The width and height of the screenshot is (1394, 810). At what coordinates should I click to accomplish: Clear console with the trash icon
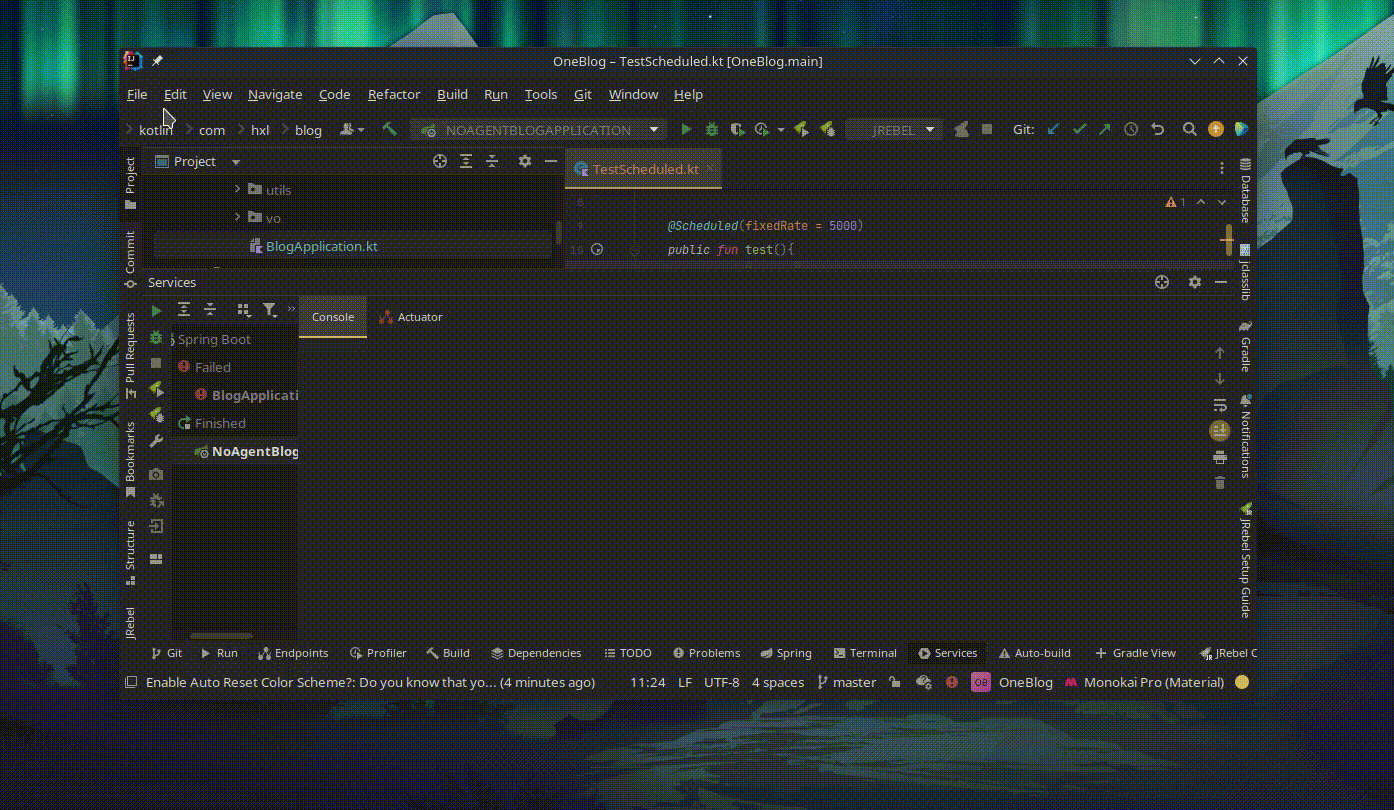(x=1219, y=483)
